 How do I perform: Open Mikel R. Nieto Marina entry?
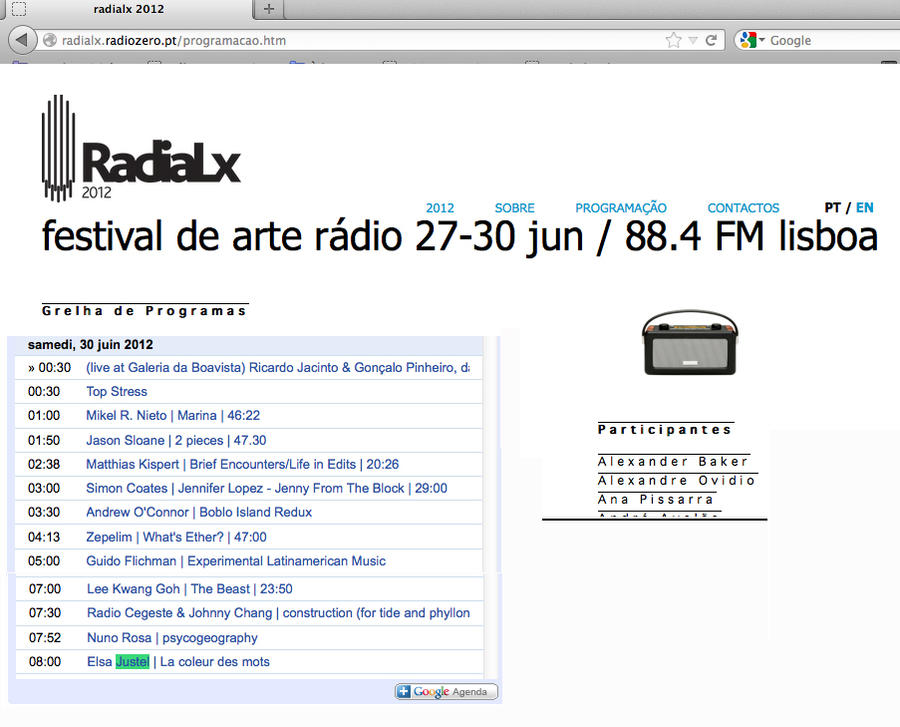[x=173, y=415]
